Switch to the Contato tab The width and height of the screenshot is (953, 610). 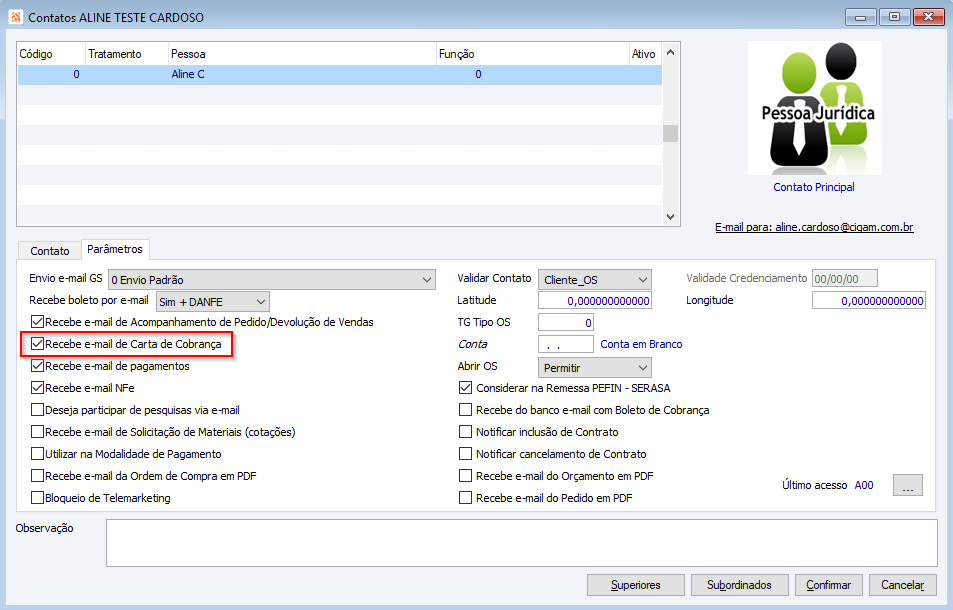(50, 251)
